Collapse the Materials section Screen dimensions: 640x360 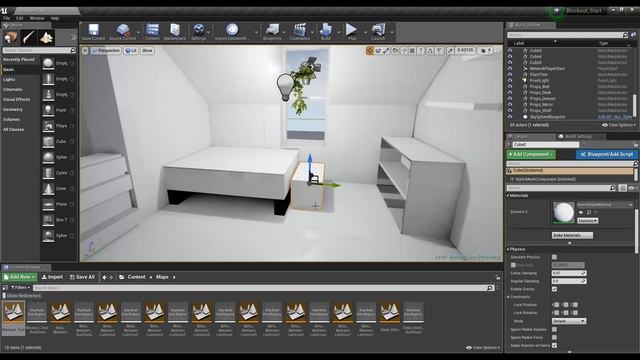[x=508, y=196]
